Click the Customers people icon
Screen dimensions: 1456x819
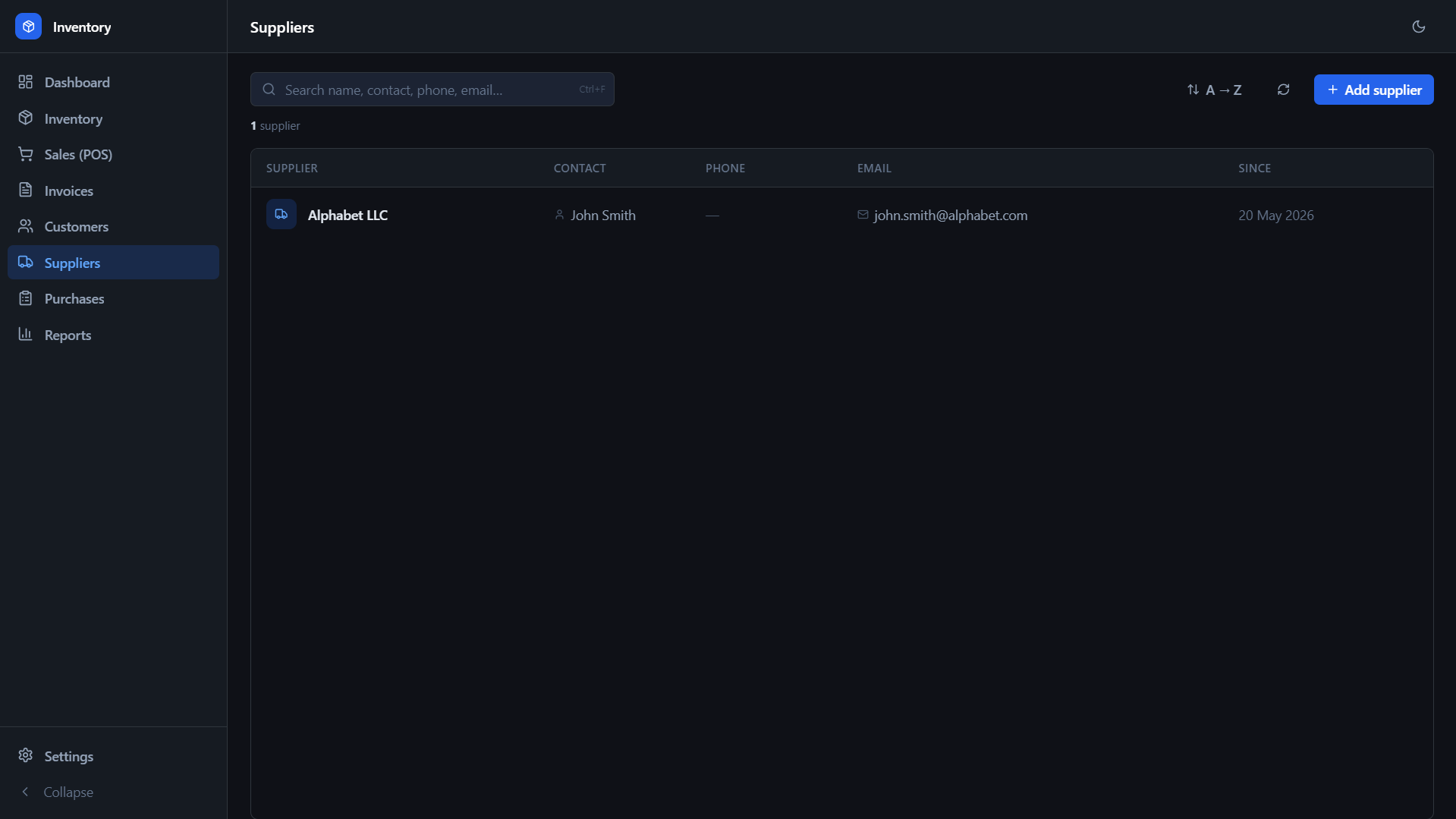[26, 225]
